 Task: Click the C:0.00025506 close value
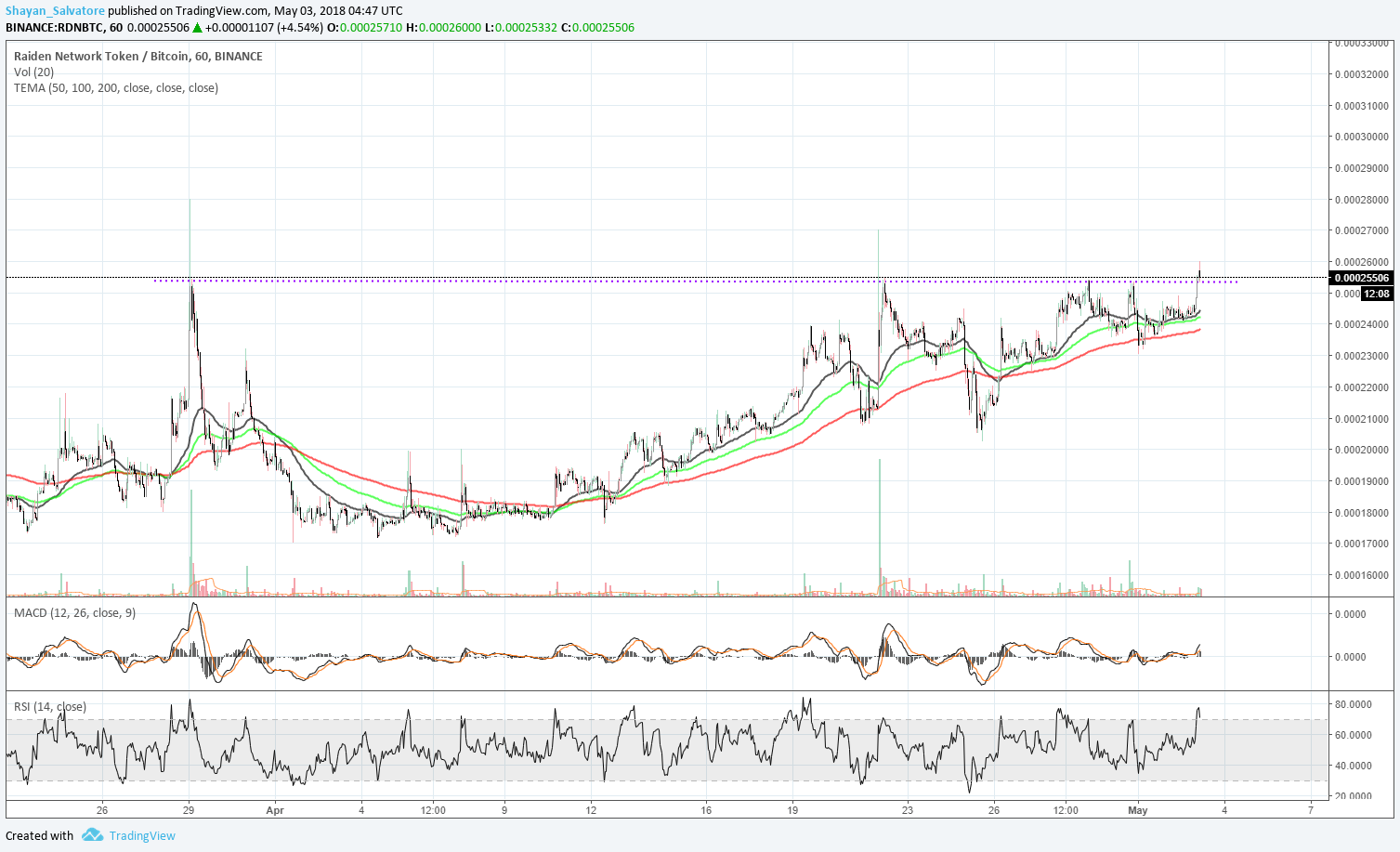coord(597,27)
